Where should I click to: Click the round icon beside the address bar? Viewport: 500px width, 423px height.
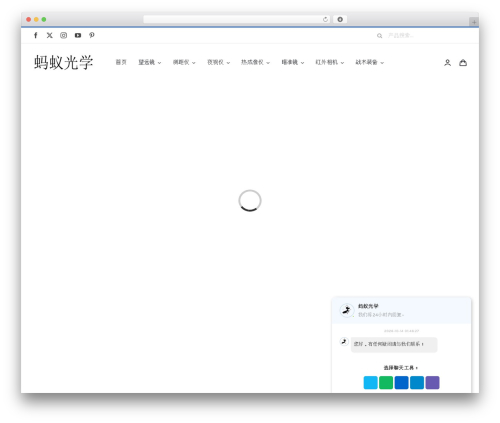[x=340, y=19]
